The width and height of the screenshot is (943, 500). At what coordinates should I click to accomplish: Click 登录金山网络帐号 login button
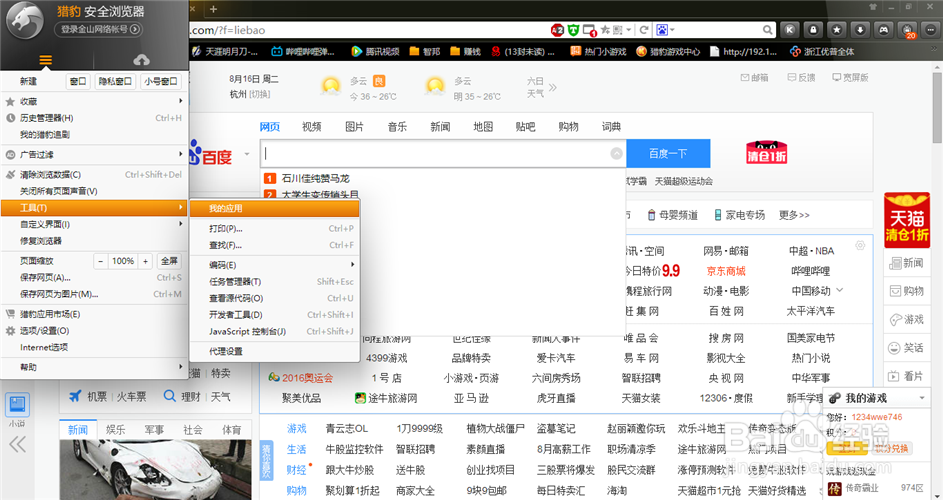(x=98, y=29)
